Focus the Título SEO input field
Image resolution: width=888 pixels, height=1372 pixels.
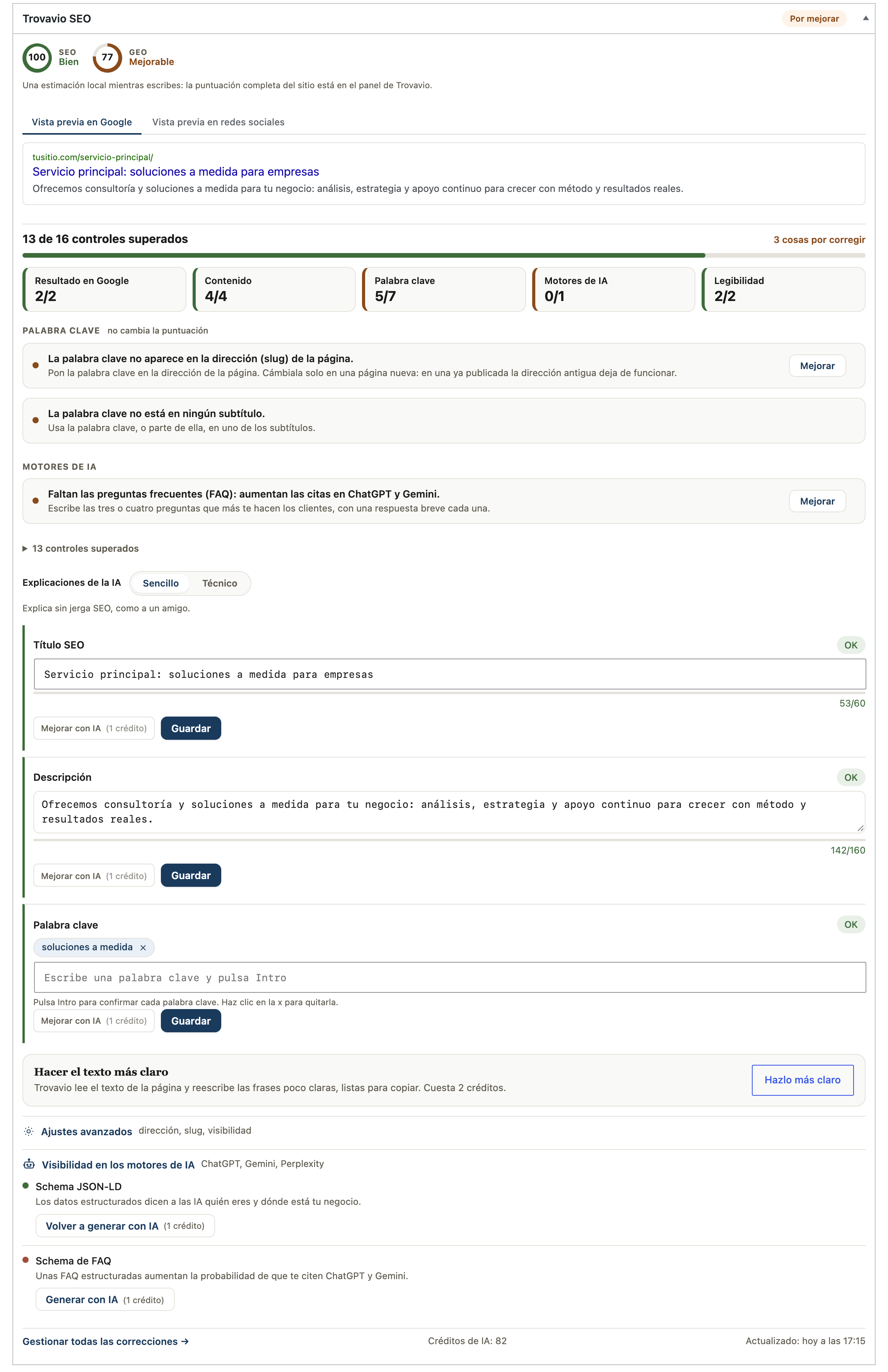click(449, 674)
